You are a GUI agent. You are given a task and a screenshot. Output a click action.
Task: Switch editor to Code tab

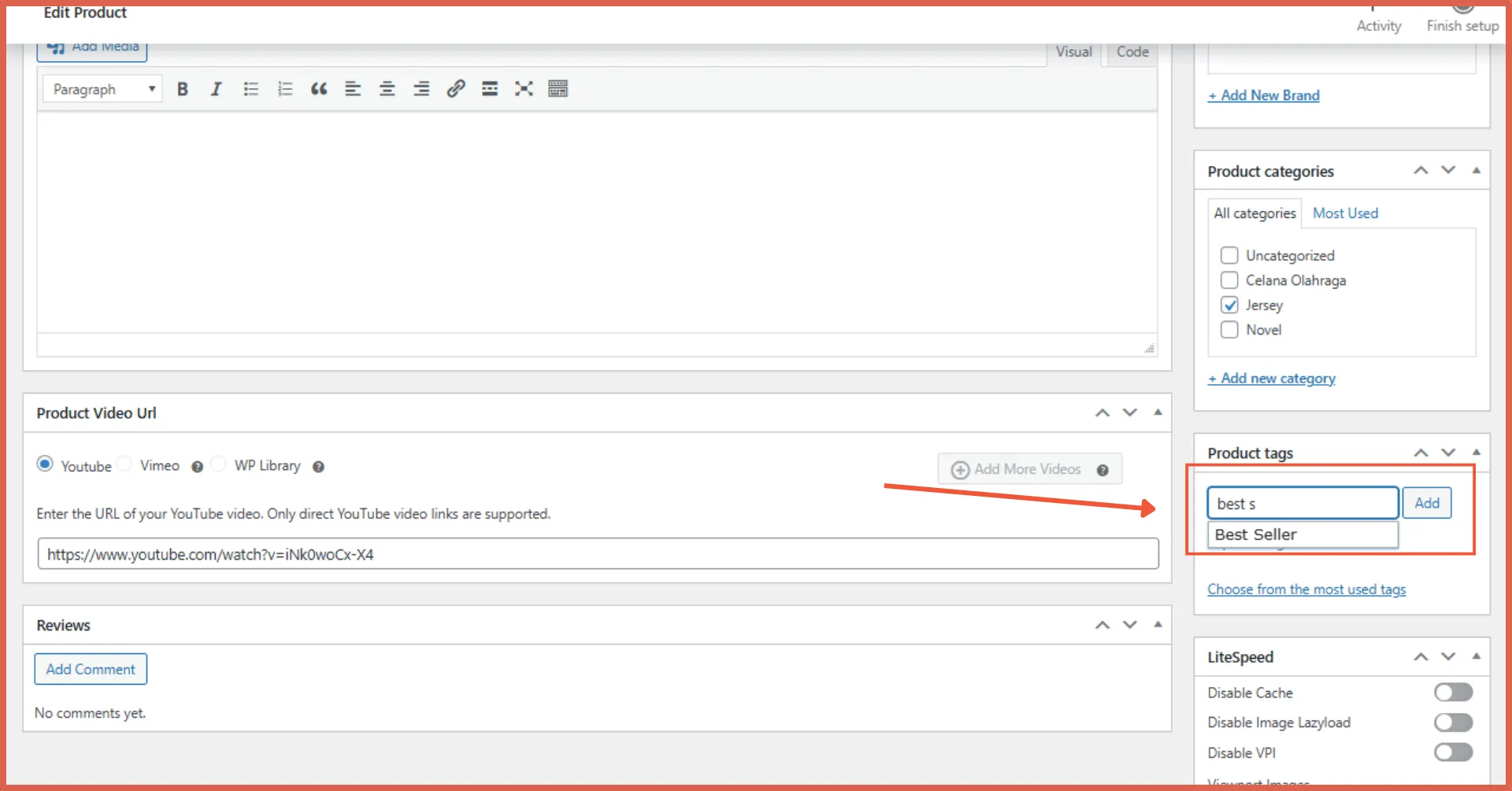coord(1132,52)
